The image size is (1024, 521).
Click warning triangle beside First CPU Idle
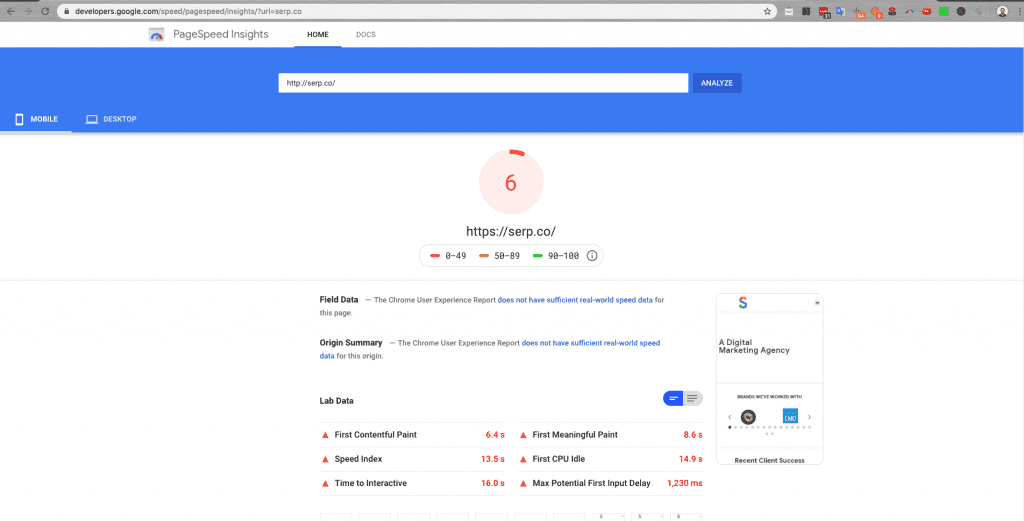523,459
